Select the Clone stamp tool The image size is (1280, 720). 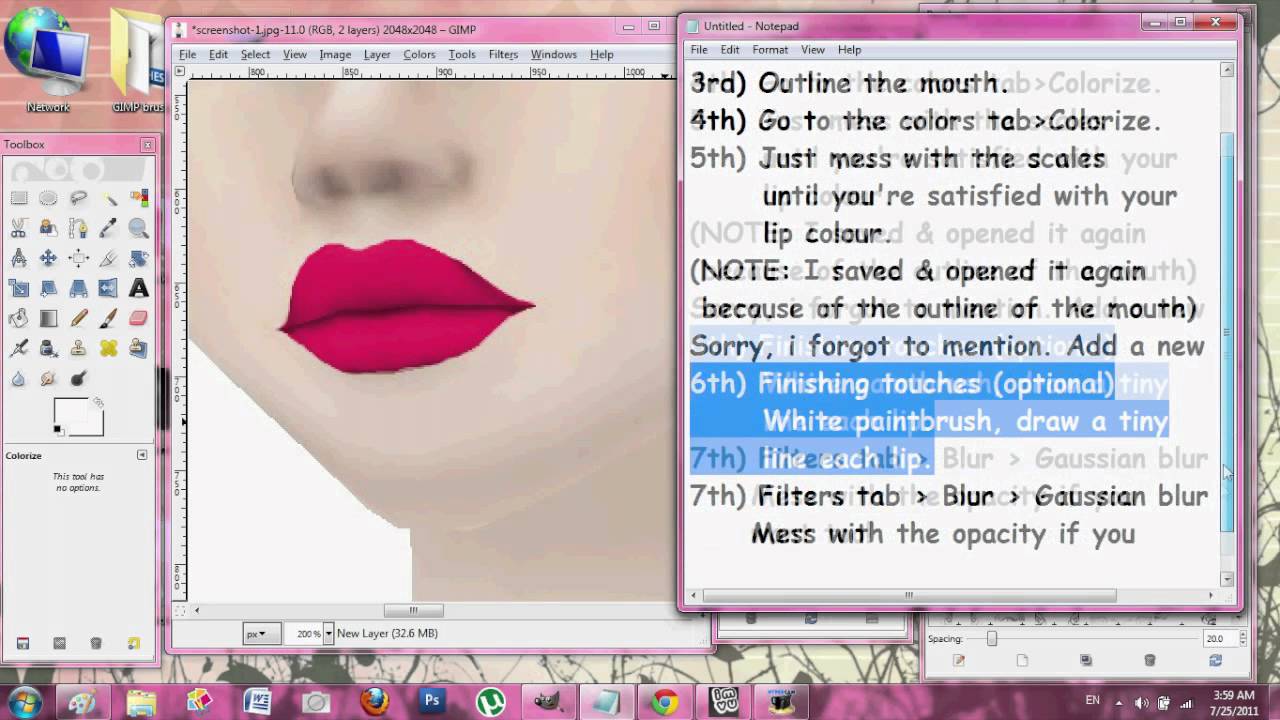pos(79,348)
